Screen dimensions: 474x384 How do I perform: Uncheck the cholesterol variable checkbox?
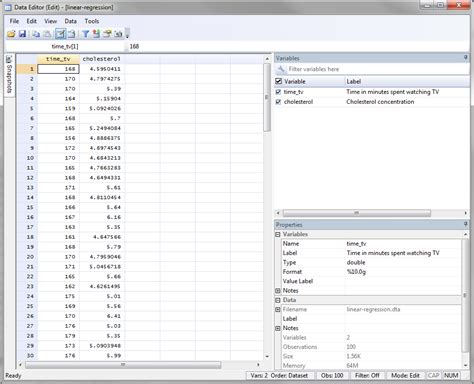(x=278, y=102)
